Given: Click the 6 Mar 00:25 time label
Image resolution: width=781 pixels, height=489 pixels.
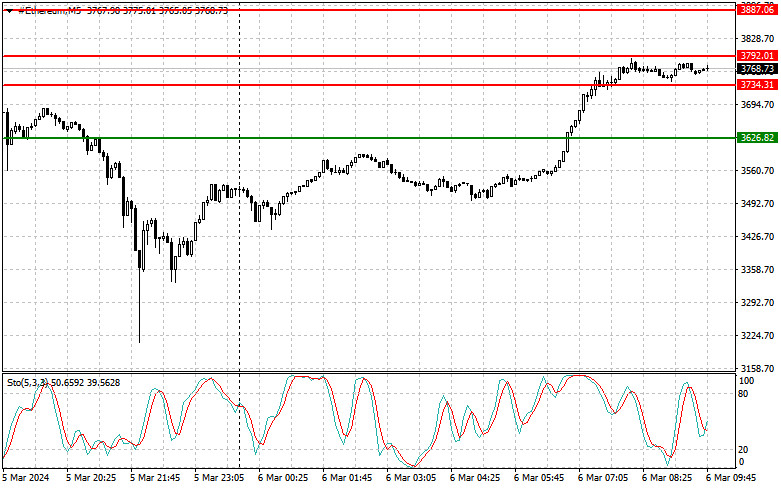Looking at the screenshot, I should [283, 478].
